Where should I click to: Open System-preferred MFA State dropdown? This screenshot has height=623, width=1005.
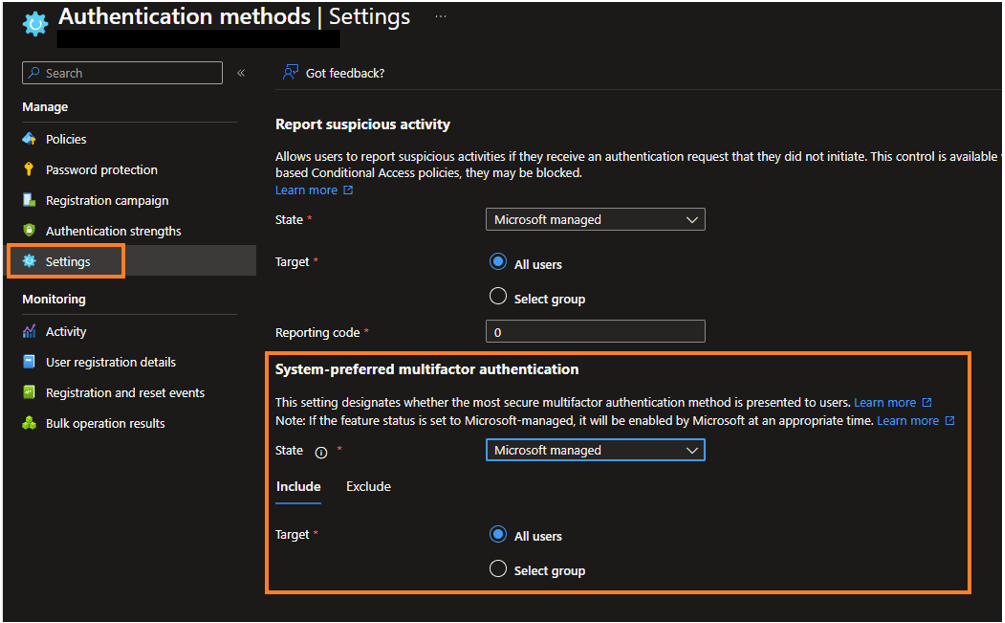click(x=595, y=450)
